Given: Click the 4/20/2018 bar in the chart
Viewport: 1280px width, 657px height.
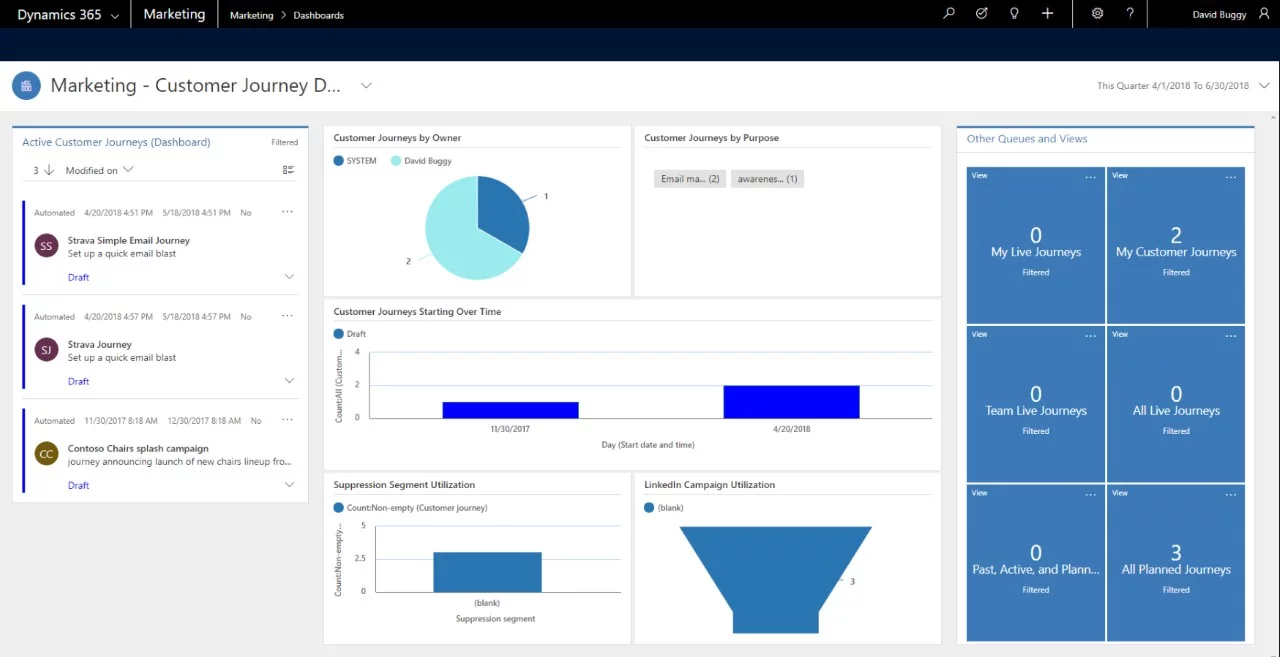Looking at the screenshot, I should click(x=791, y=402).
